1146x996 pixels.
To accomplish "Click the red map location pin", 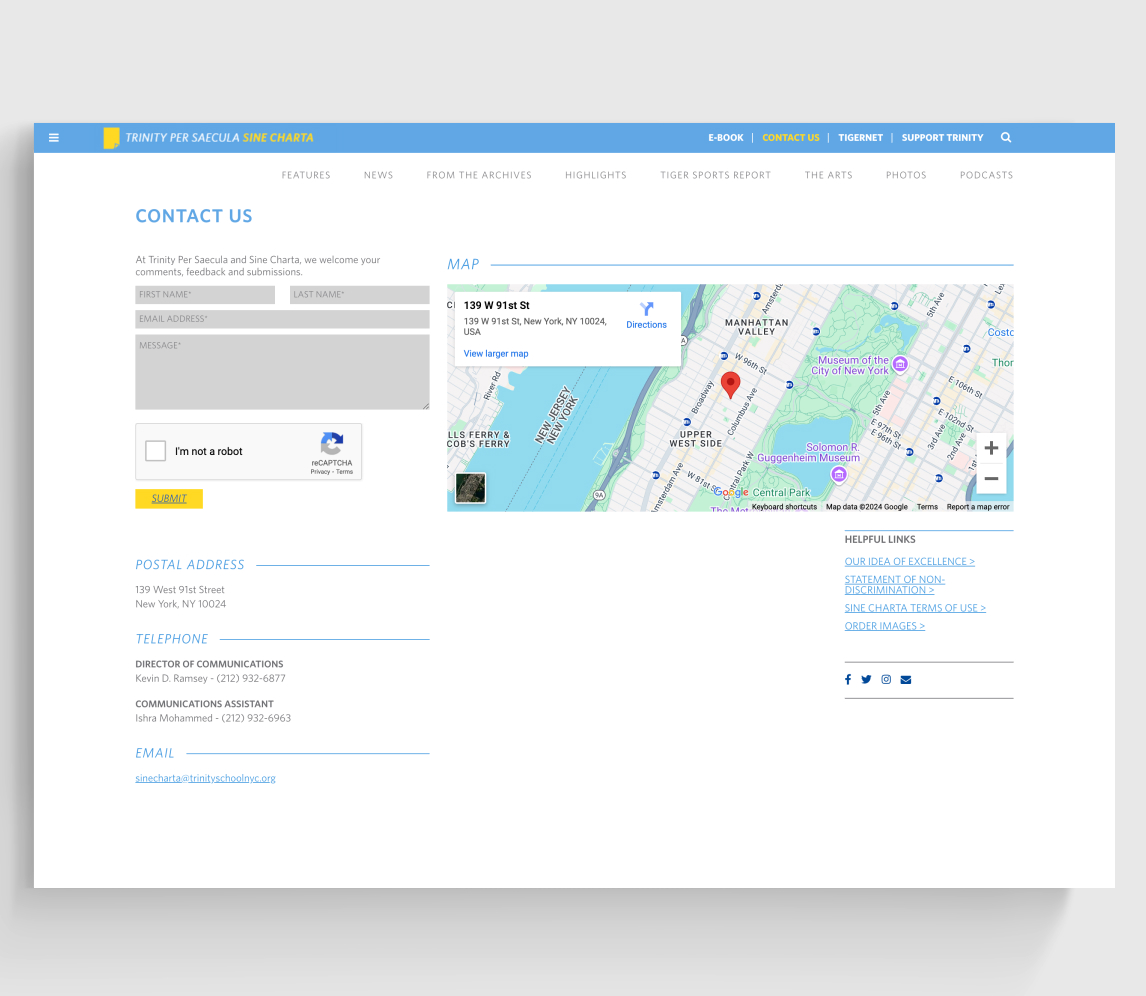I will pos(731,384).
